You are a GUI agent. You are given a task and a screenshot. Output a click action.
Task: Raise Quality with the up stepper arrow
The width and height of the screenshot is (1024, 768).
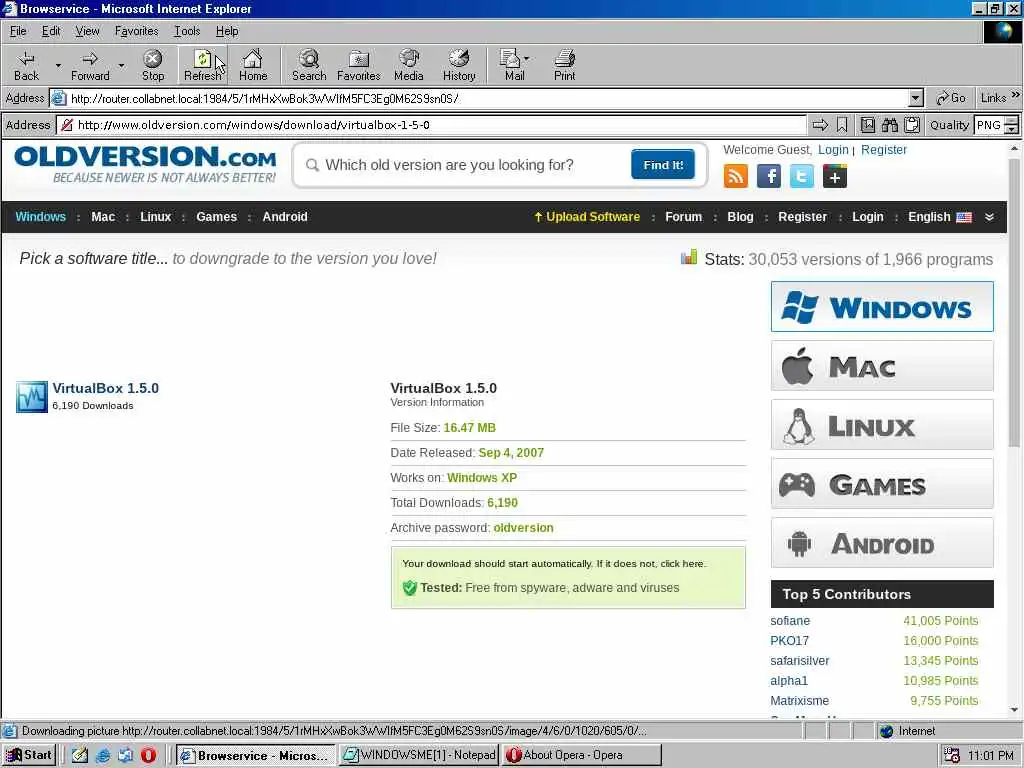click(1012, 121)
